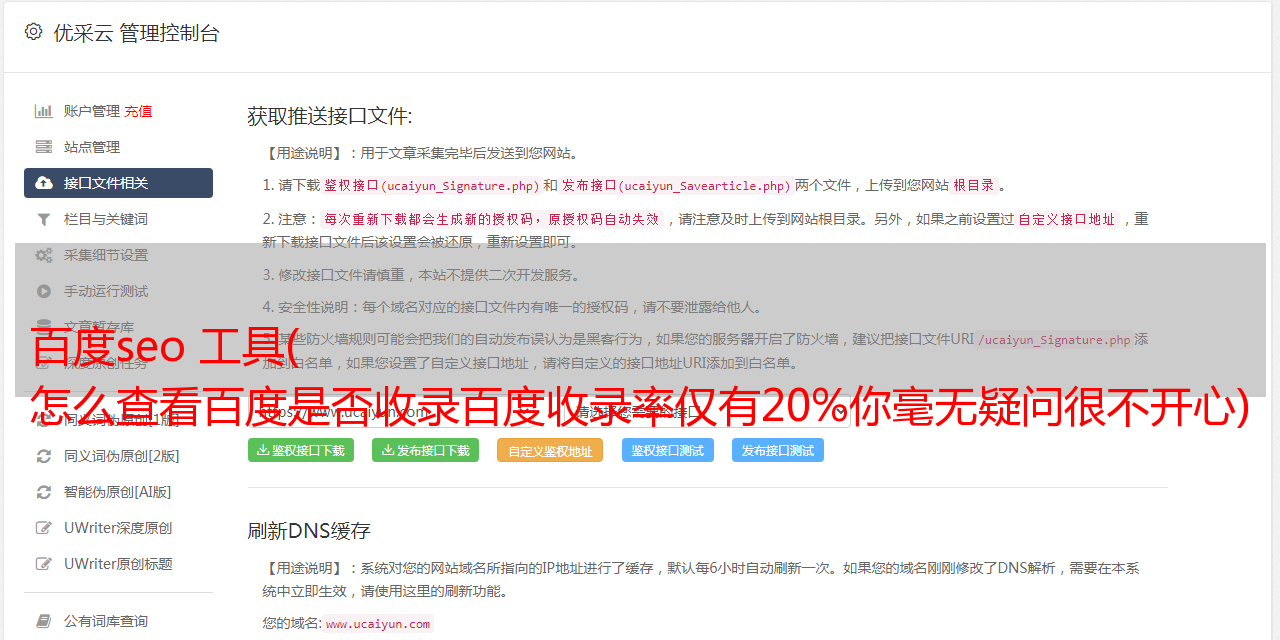Viewport: 1280px width, 640px height.
Task: Click the 优采云 管理控制台 title
Action: click(x=136, y=33)
